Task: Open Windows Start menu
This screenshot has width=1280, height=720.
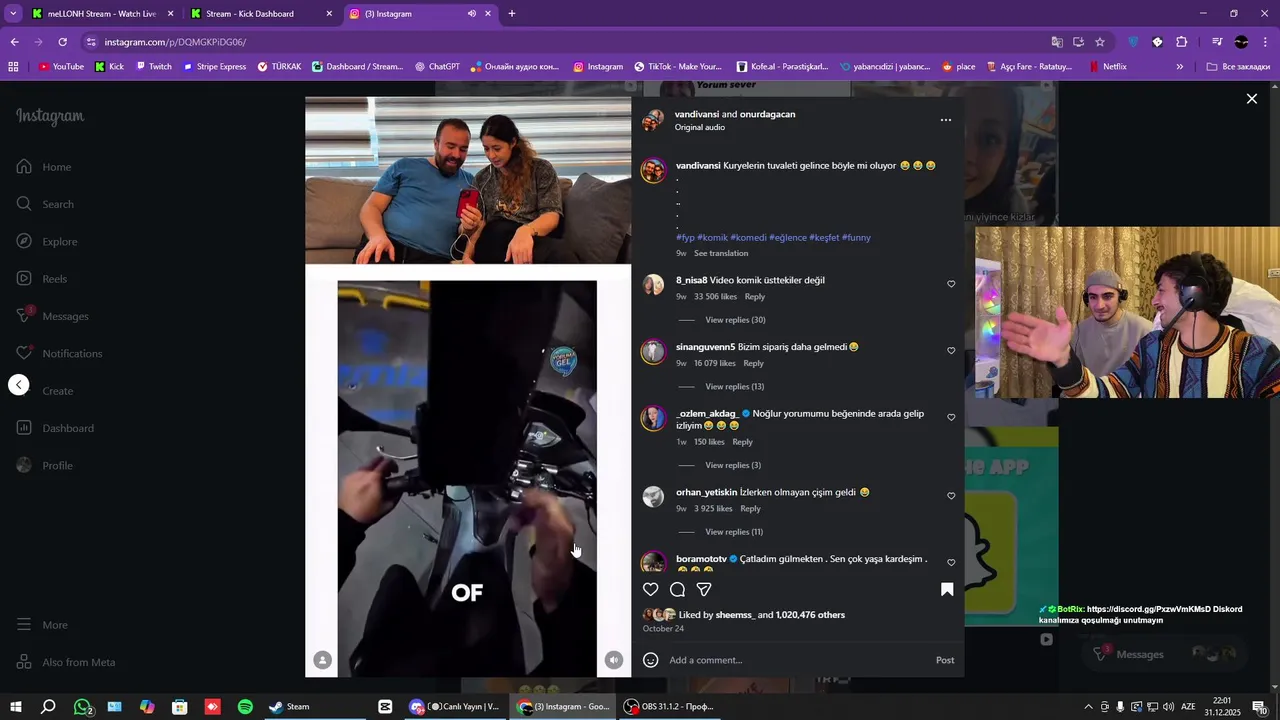Action: pyautogui.click(x=16, y=707)
